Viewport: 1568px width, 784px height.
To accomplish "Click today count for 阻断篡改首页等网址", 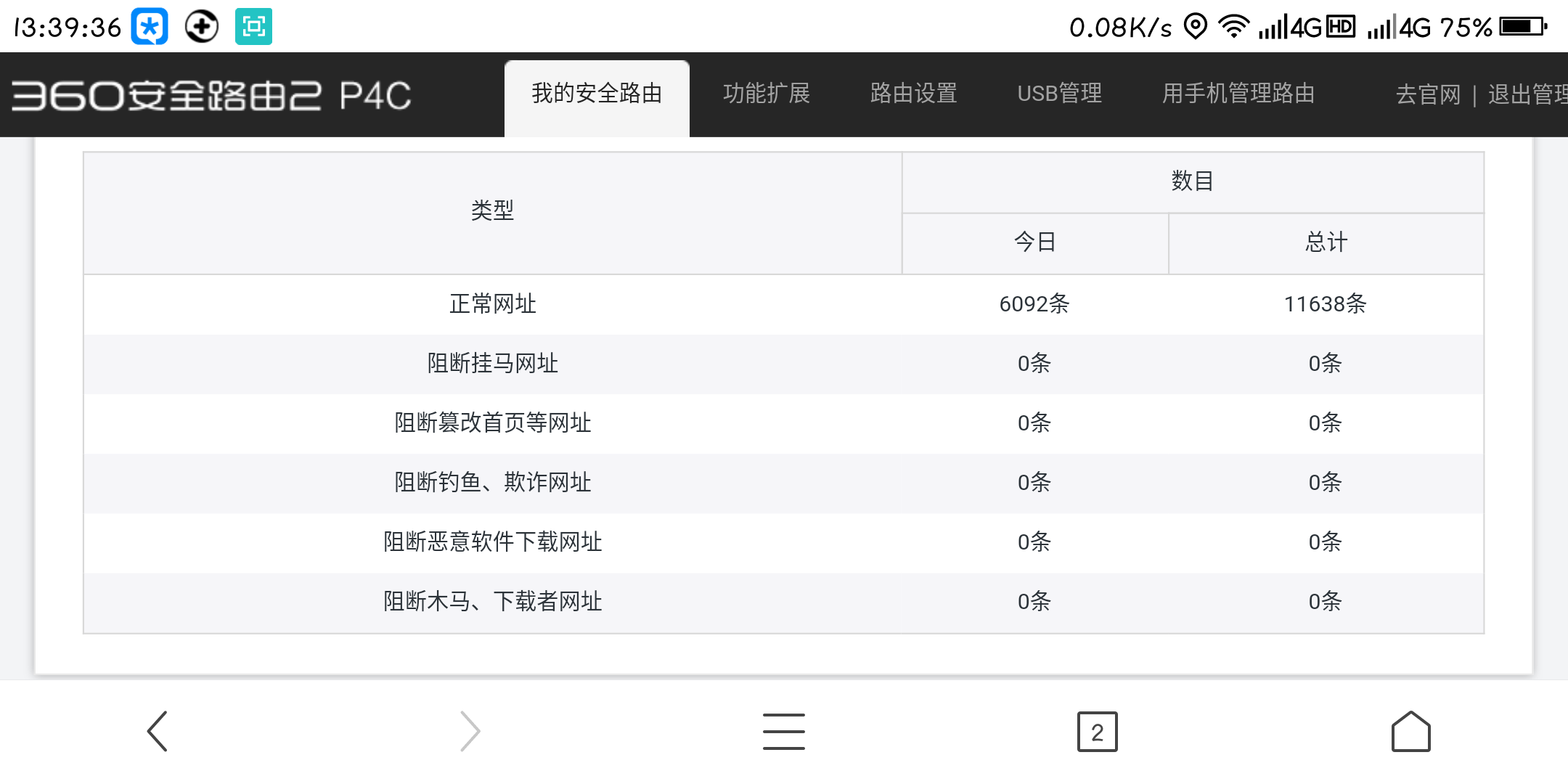I will tap(1034, 422).
